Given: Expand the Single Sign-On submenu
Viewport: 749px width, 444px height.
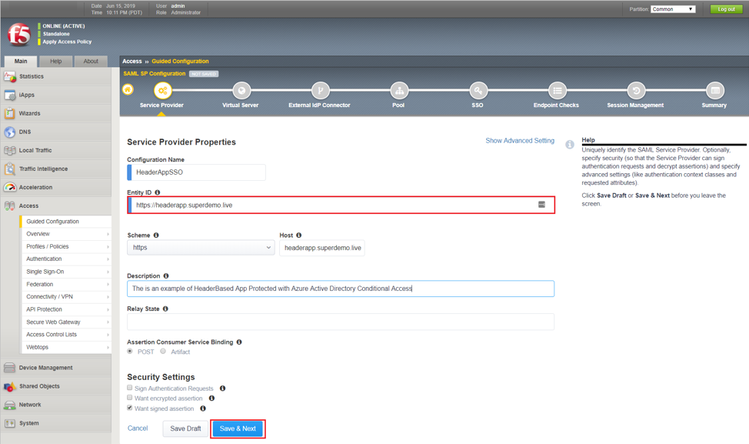Looking at the screenshot, I should [108, 272].
